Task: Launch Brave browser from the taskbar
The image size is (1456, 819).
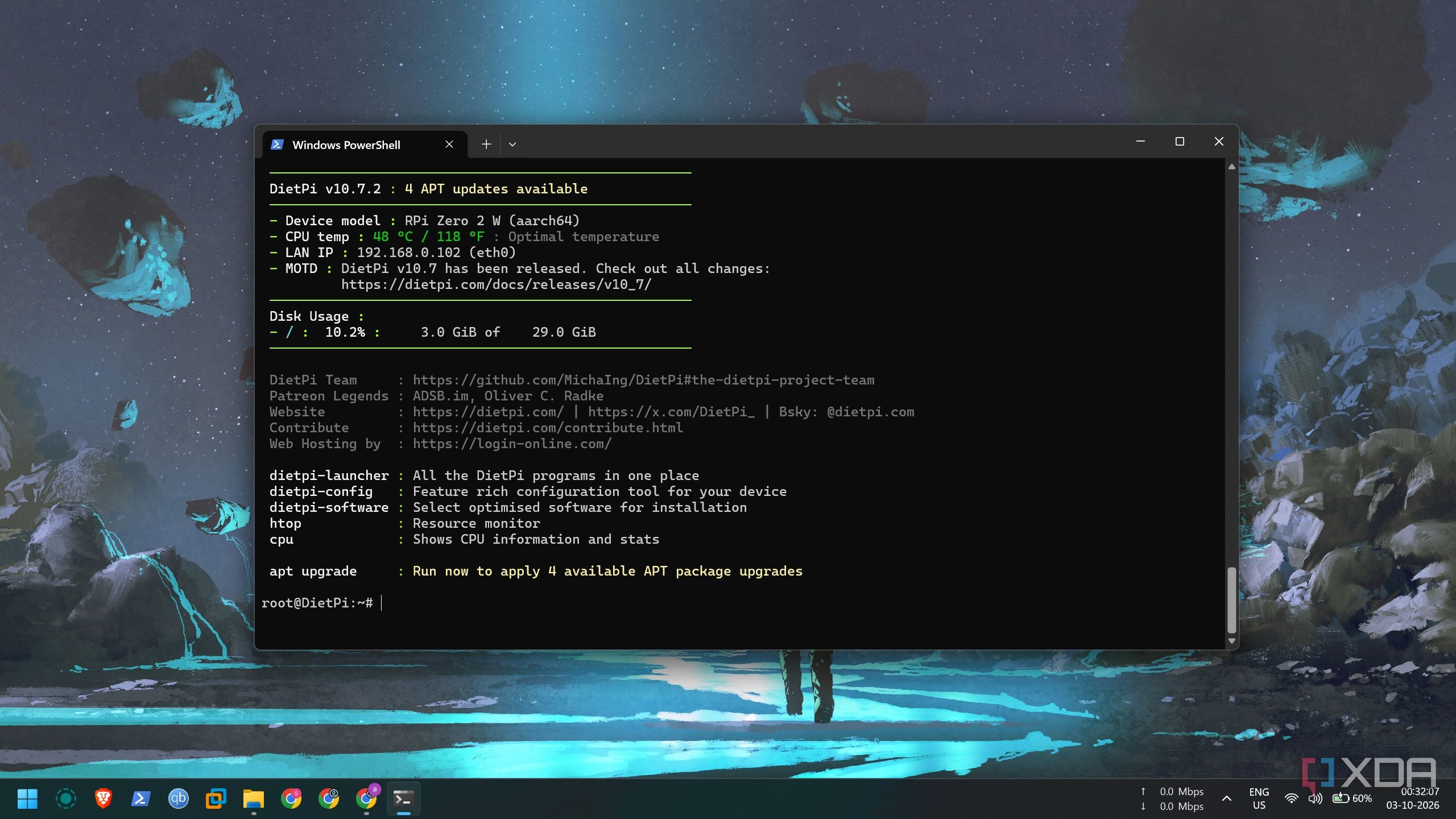Action: [103, 799]
